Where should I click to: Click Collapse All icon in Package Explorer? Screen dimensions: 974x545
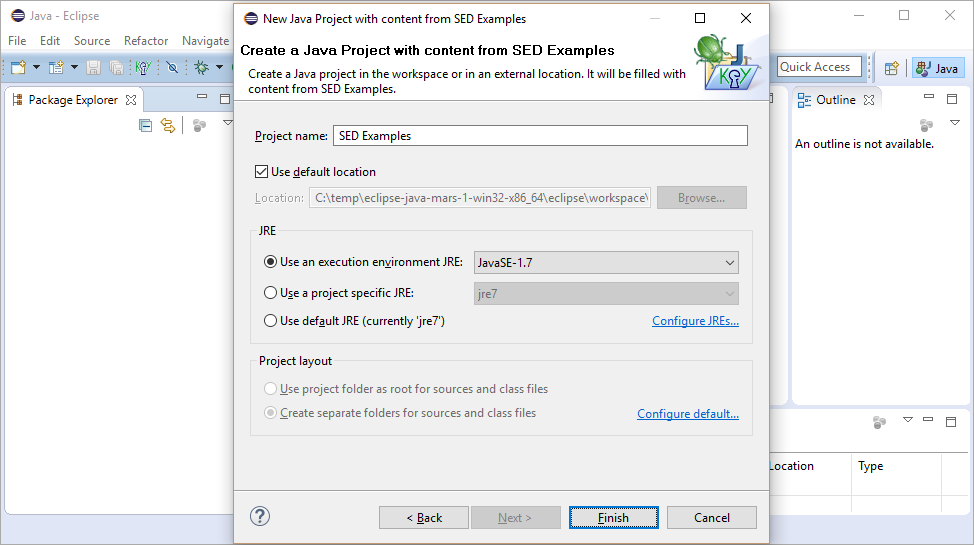pyautogui.click(x=145, y=126)
